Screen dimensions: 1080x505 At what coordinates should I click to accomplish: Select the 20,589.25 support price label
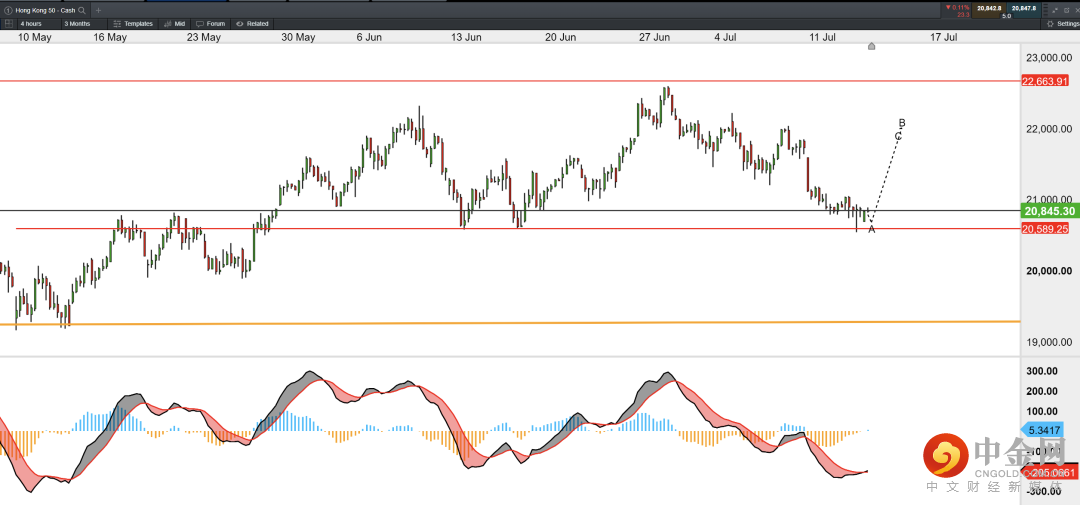pos(1045,229)
